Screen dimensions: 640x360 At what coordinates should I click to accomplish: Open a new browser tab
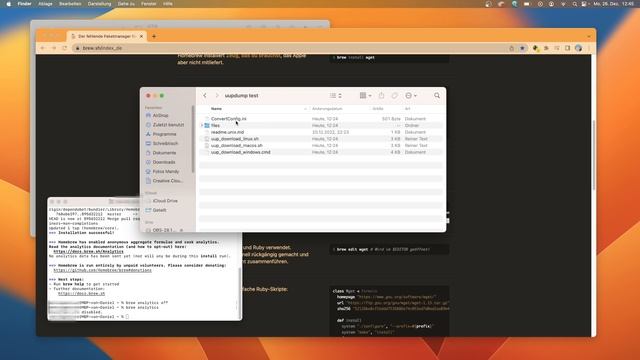[154, 36]
